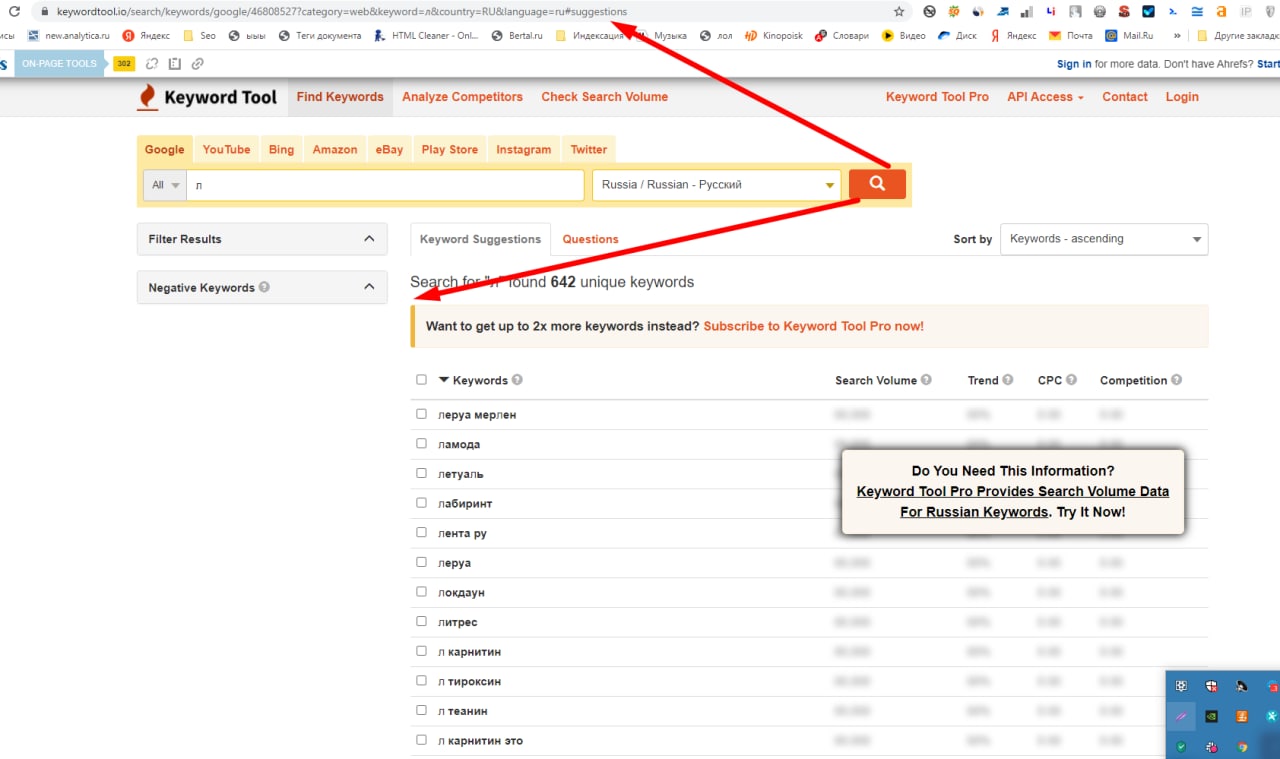Screen dimensions: 1280x759
Task: Click the keyword 'леруа' row text
Action: (x=454, y=563)
